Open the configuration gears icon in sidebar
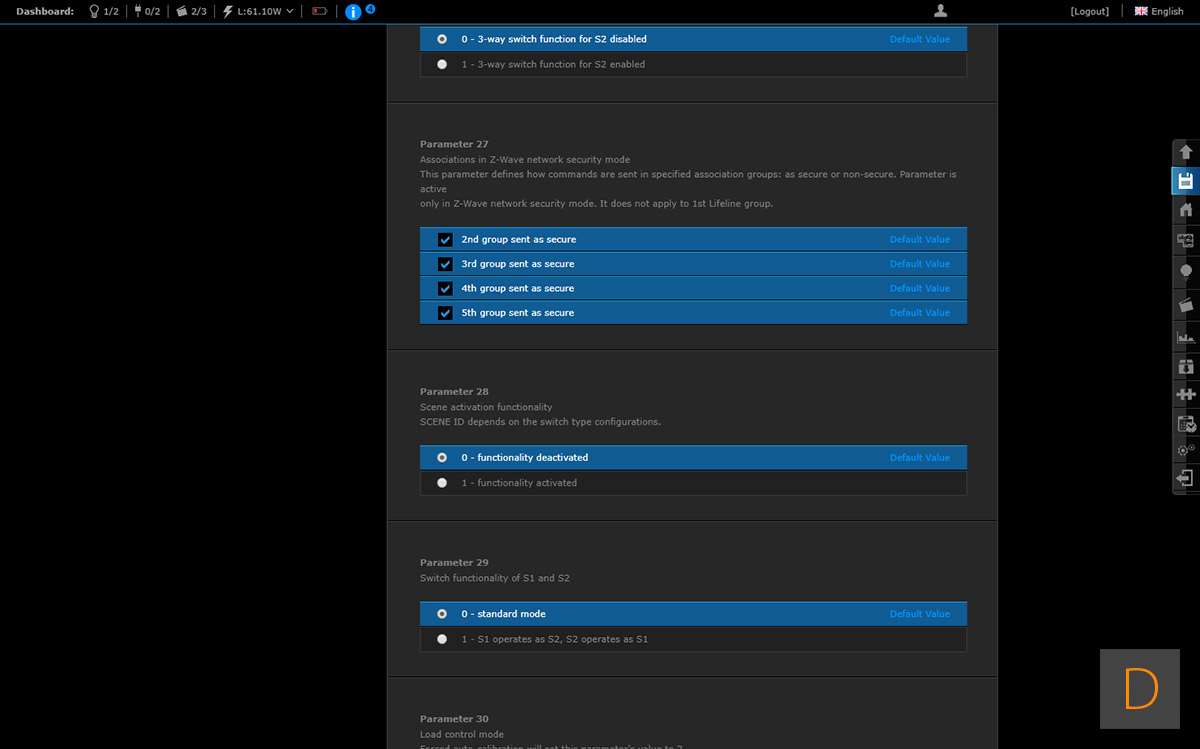 (1186, 450)
